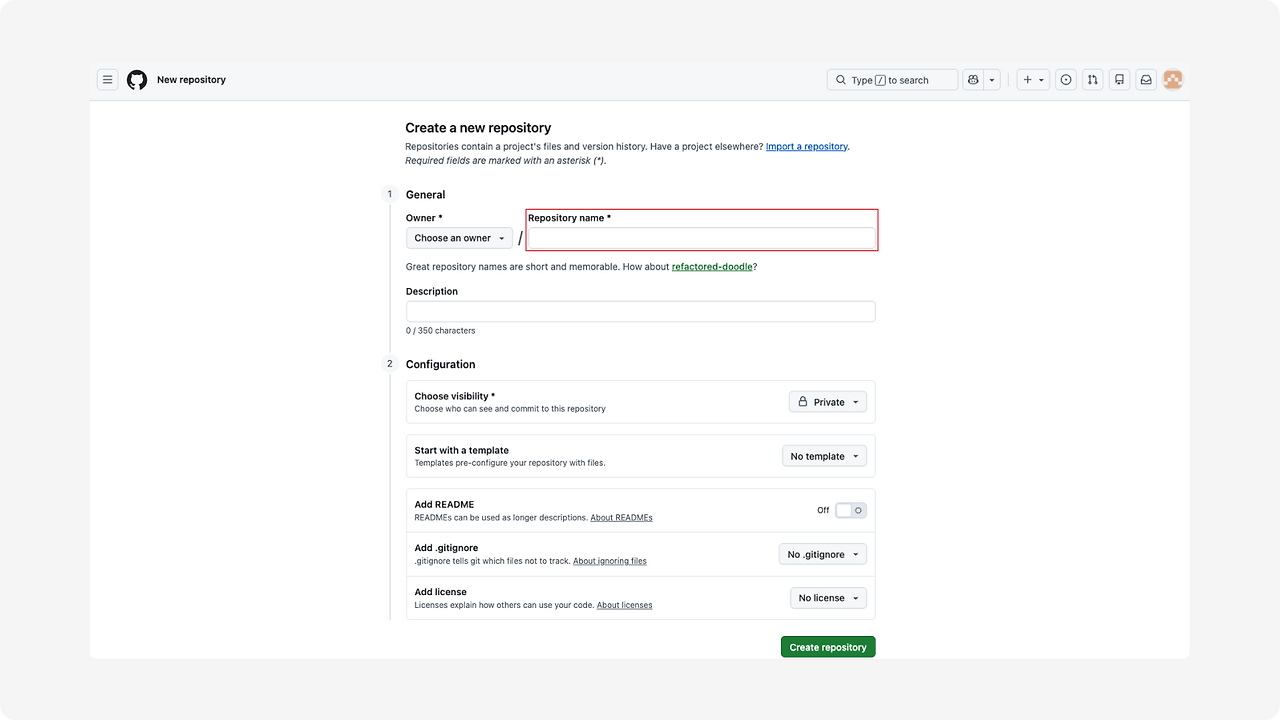Screen dimensions: 1280x720
Task: Check the notifications inbox icon
Action: click(x=1146, y=79)
